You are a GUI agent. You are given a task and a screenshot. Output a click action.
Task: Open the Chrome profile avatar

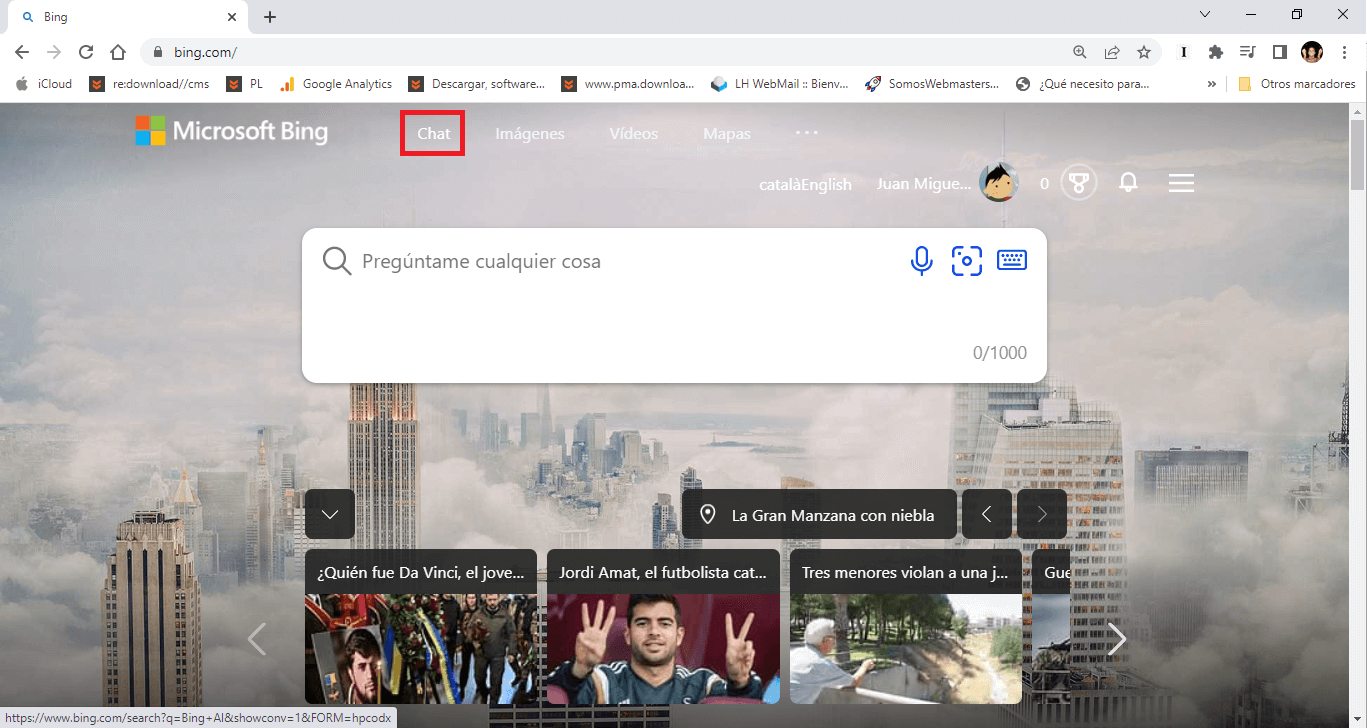[1312, 52]
